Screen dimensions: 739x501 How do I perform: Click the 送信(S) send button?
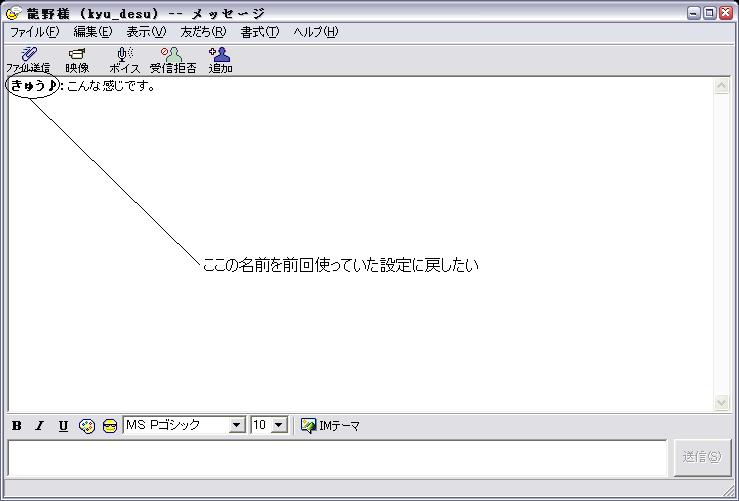(x=702, y=457)
